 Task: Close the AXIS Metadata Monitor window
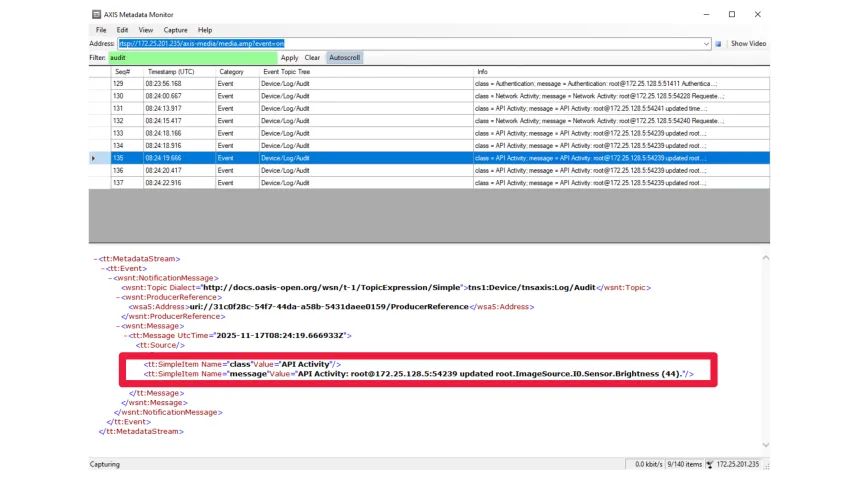758,15
